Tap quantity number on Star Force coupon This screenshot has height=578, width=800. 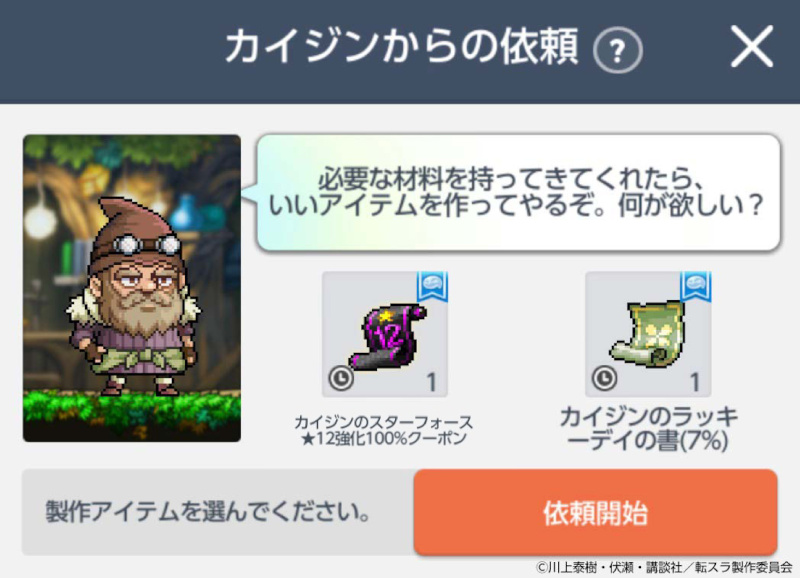432,382
